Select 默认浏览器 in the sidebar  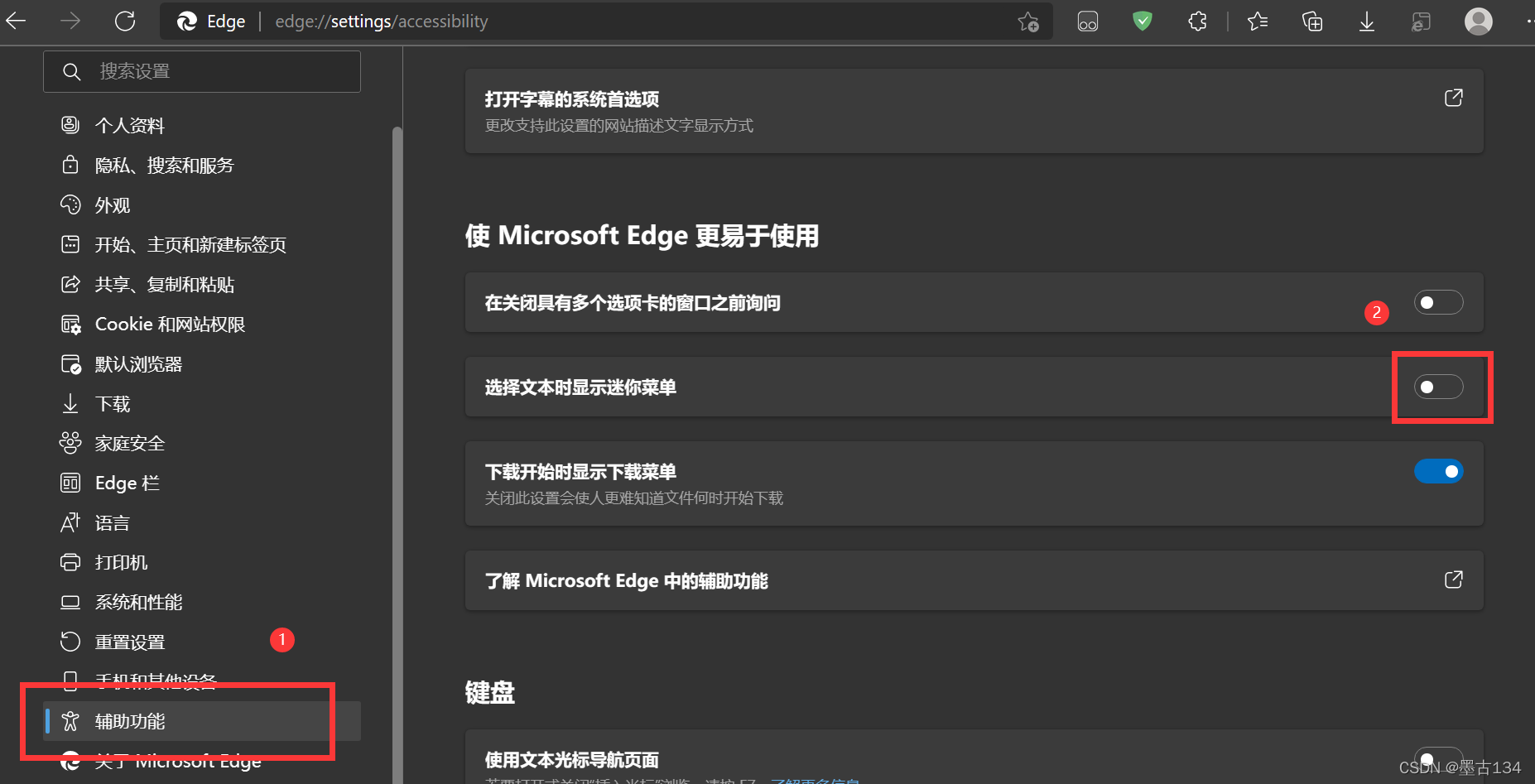click(203, 363)
